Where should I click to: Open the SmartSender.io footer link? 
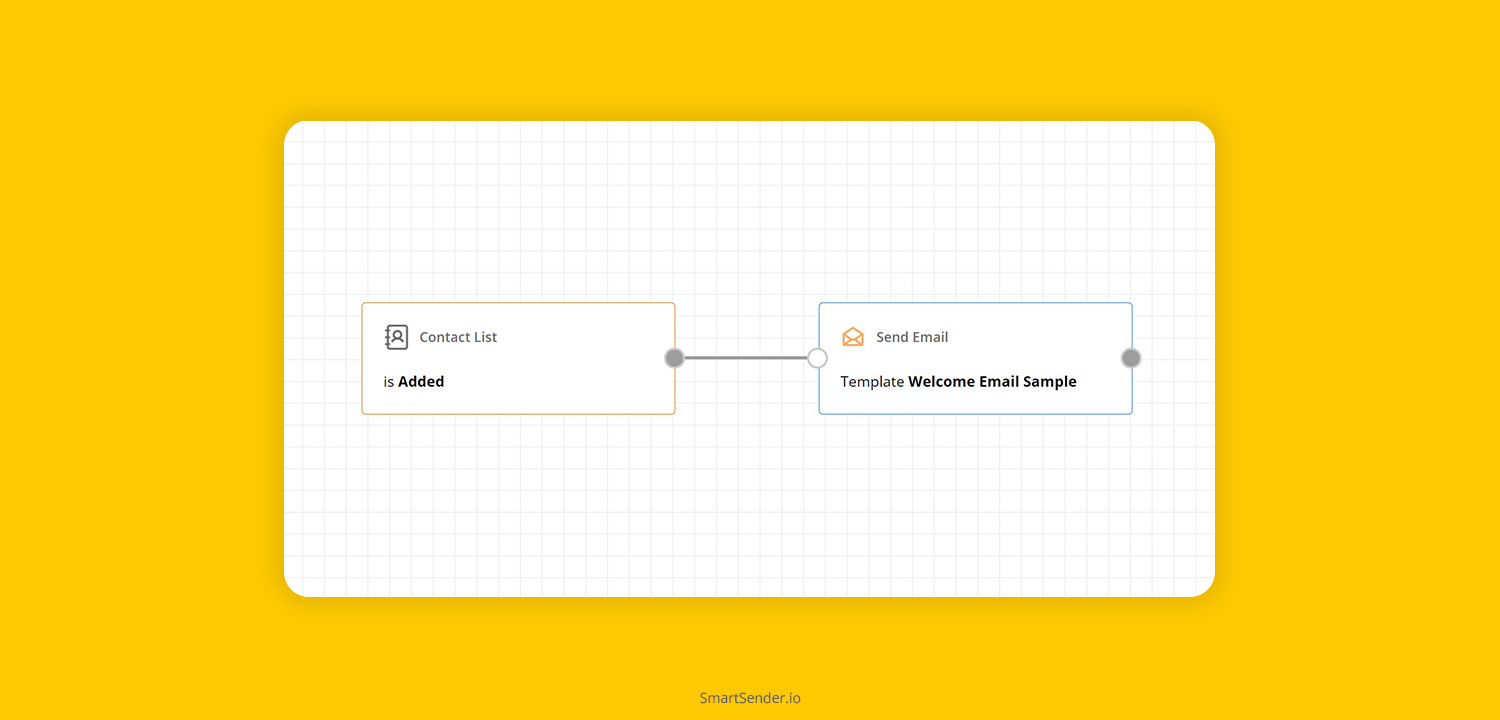point(750,698)
